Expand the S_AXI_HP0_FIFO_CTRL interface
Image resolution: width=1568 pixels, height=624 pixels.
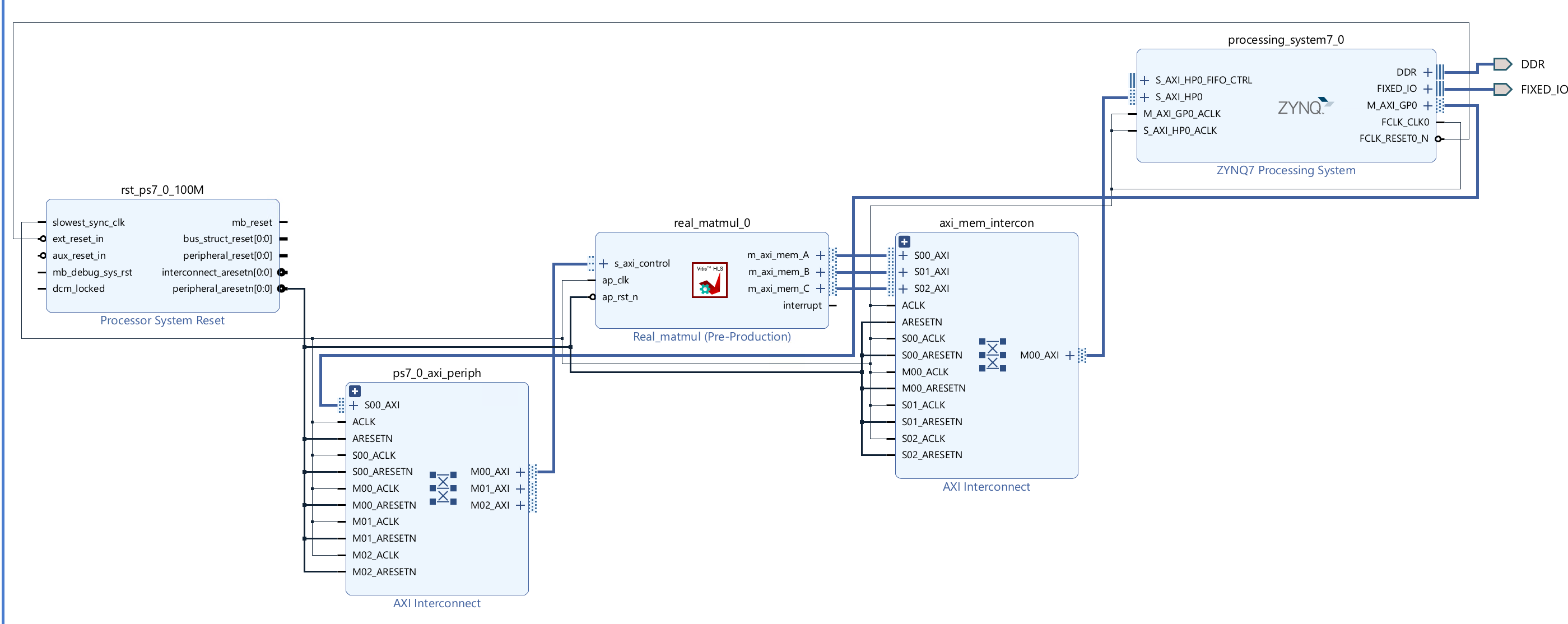(1145, 80)
